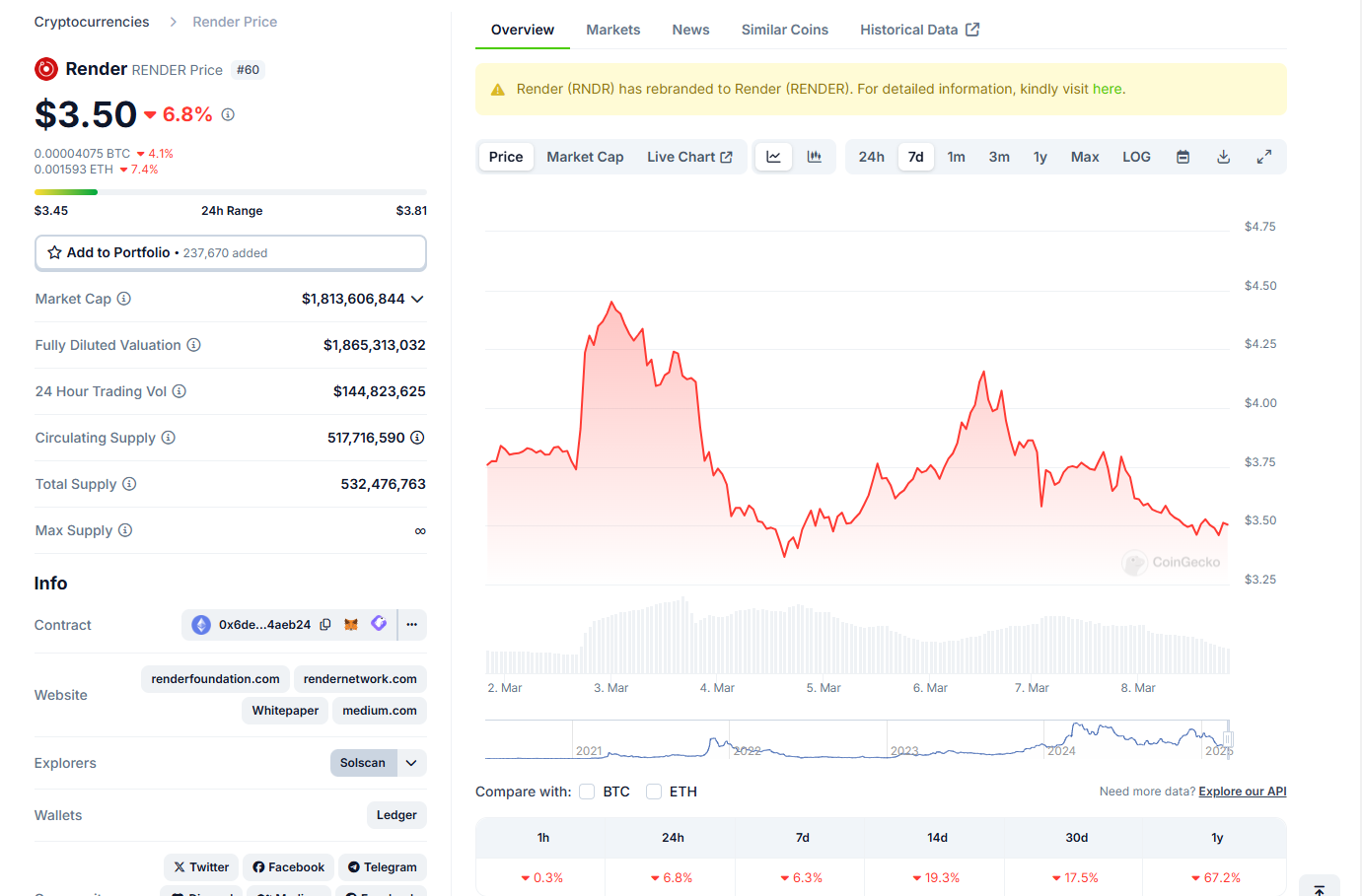Image resolution: width=1362 pixels, height=896 pixels.
Task: Open the Facebook community link
Action: [288, 867]
